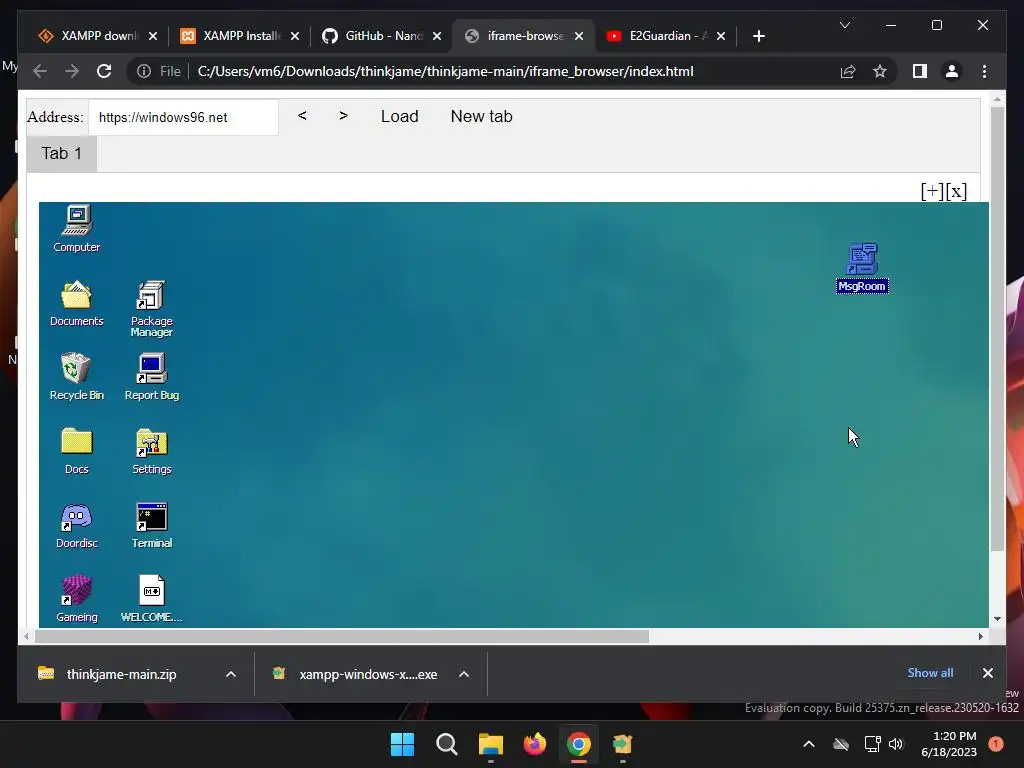Launch Doordisc app icon

[x=77, y=525]
